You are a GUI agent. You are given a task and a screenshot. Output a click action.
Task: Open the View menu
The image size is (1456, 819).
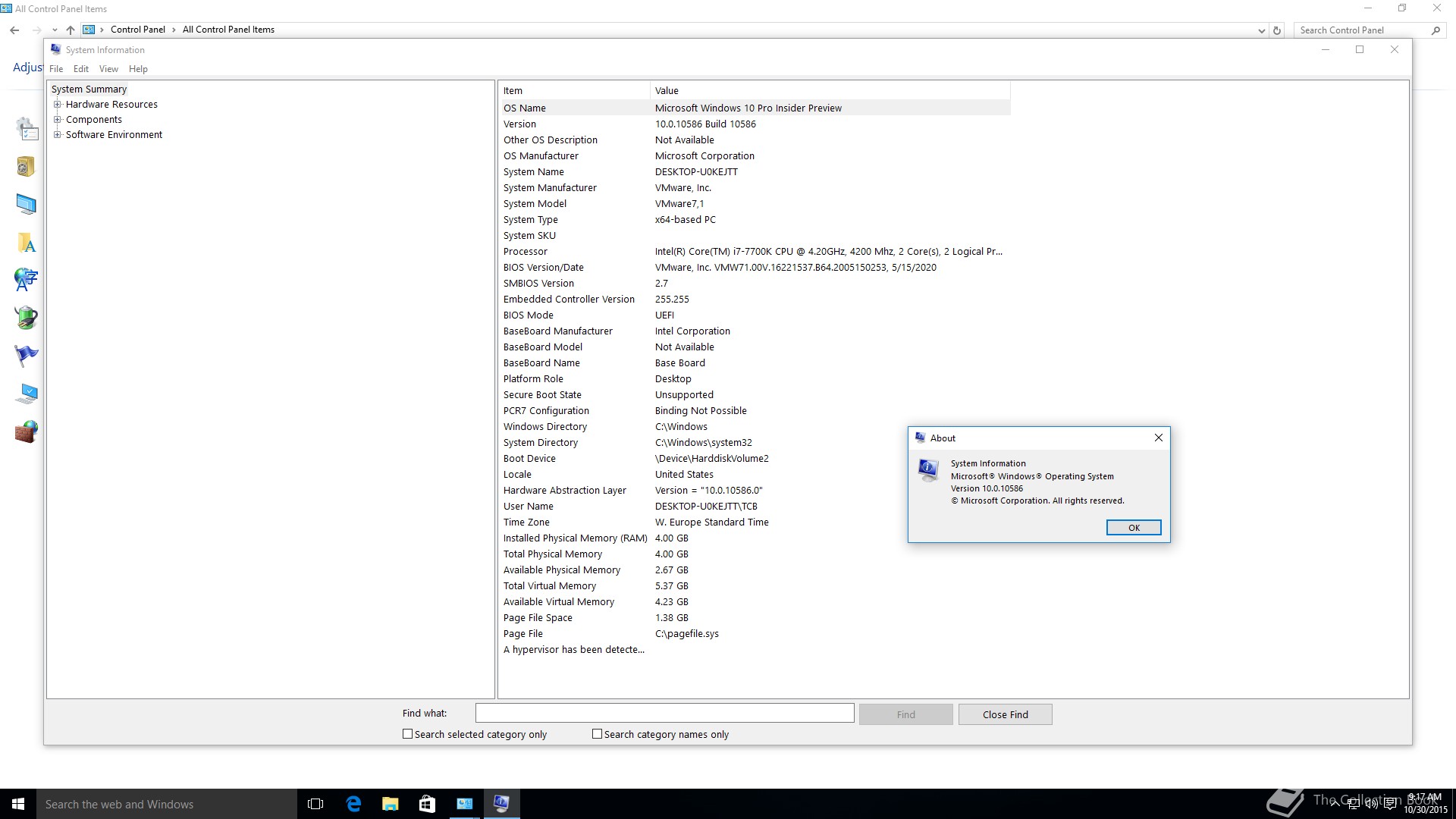(108, 69)
